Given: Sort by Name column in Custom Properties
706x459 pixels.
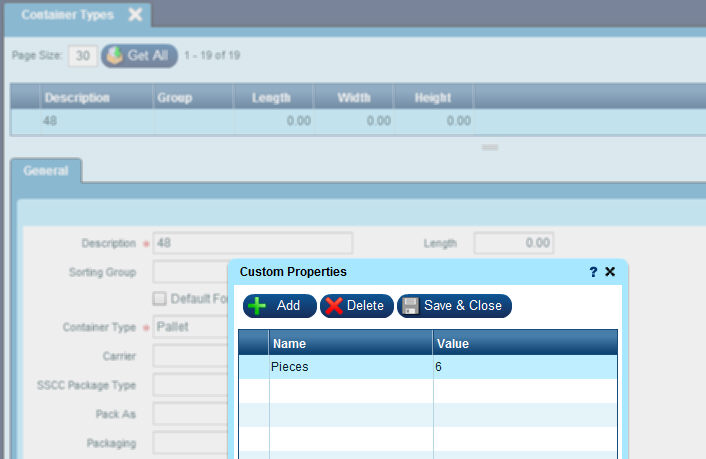Looking at the screenshot, I should [x=351, y=343].
